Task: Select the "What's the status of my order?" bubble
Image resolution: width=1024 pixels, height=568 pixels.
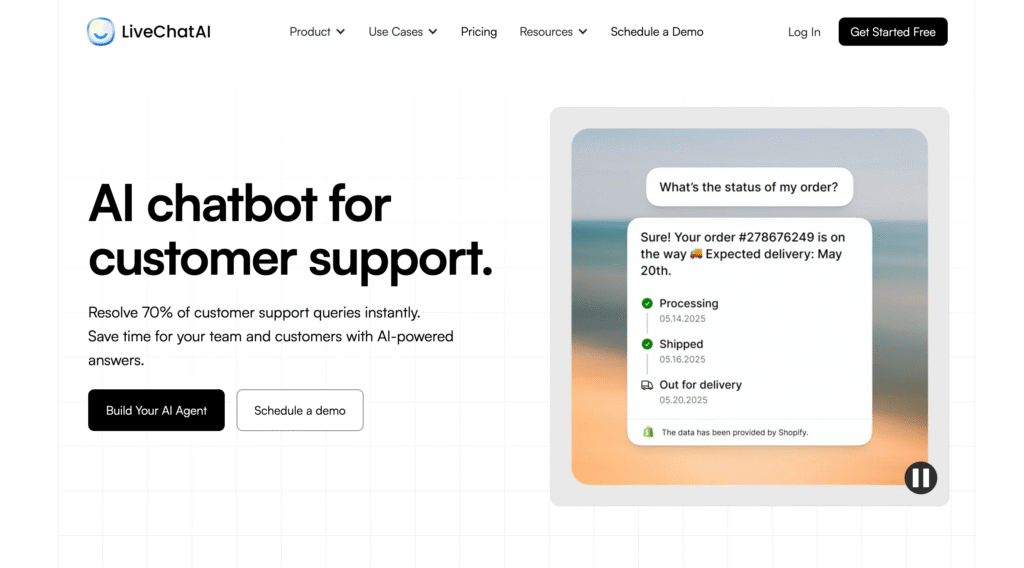Action: tap(749, 187)
